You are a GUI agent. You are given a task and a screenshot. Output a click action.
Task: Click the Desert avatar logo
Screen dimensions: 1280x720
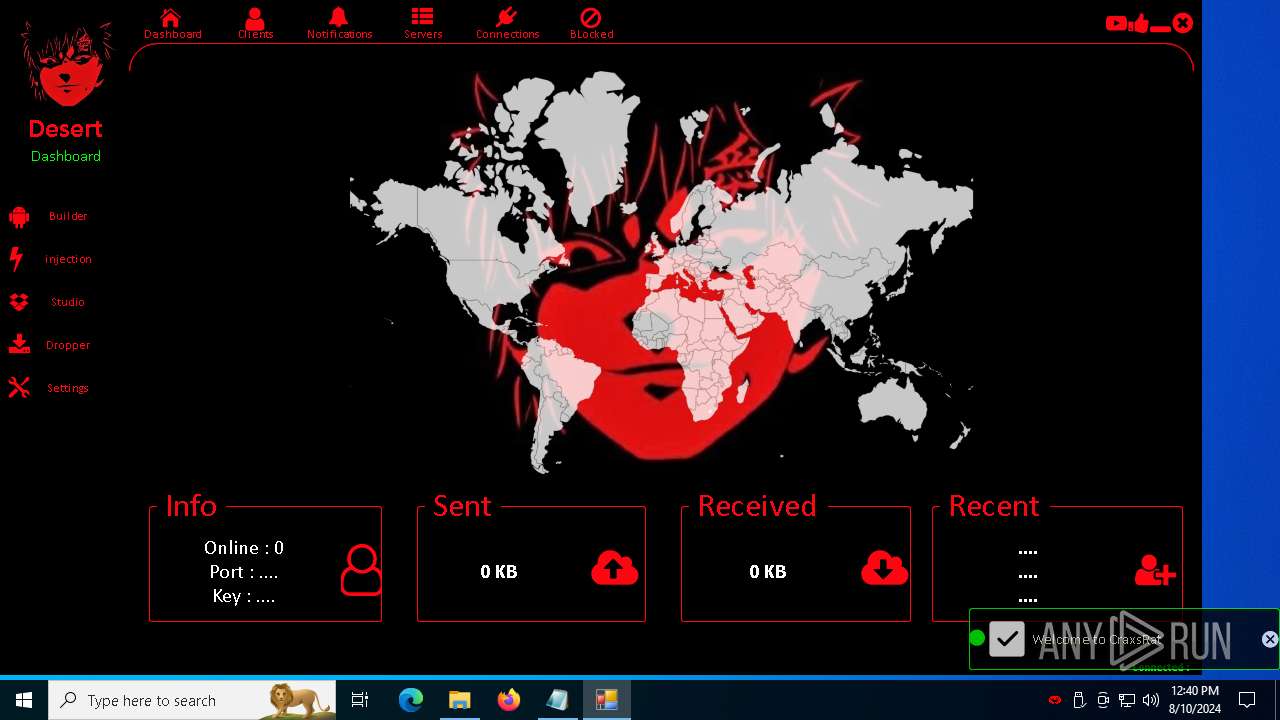point(66,65)
